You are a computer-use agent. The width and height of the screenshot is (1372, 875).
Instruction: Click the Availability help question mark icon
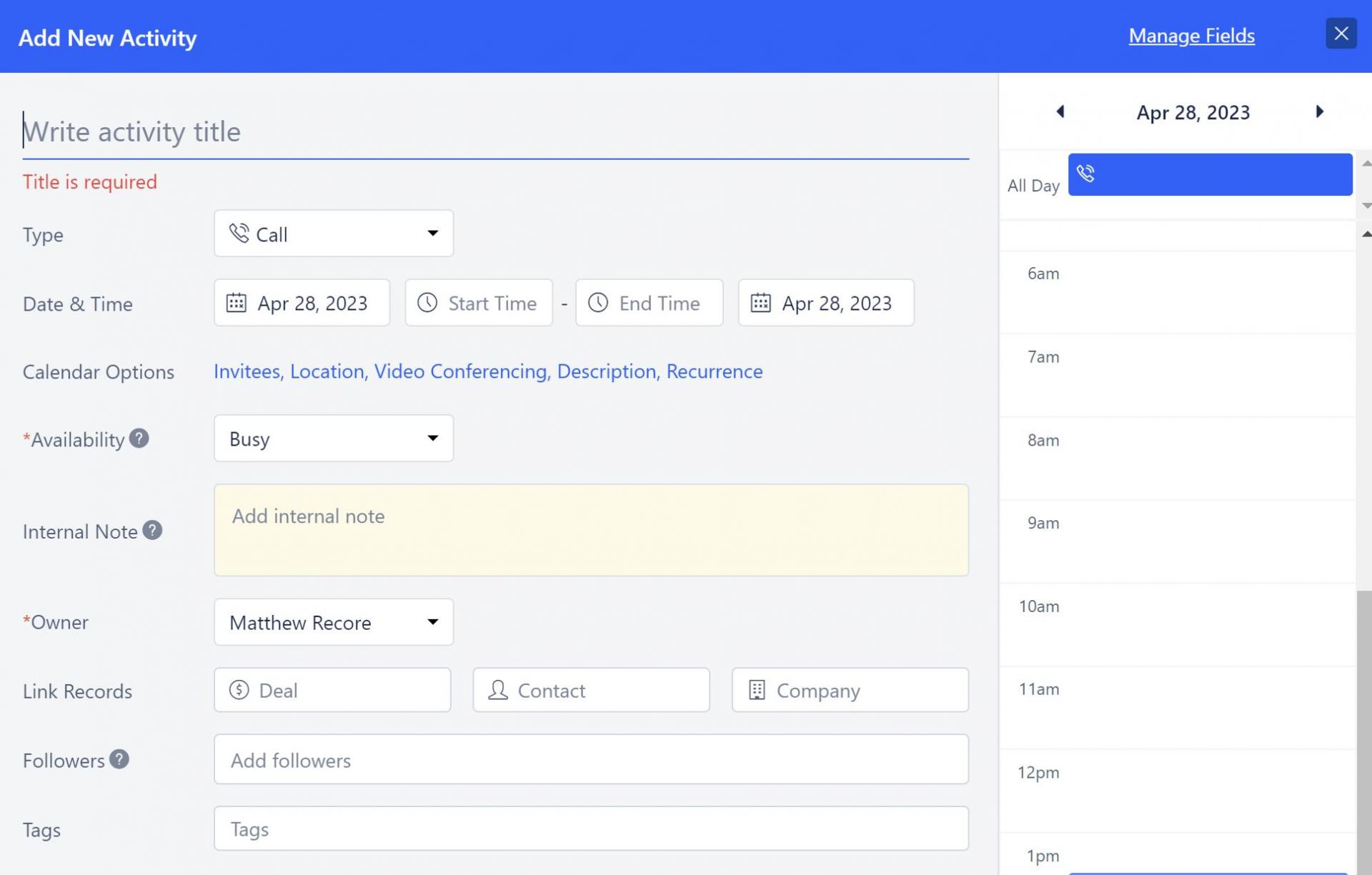139,438
